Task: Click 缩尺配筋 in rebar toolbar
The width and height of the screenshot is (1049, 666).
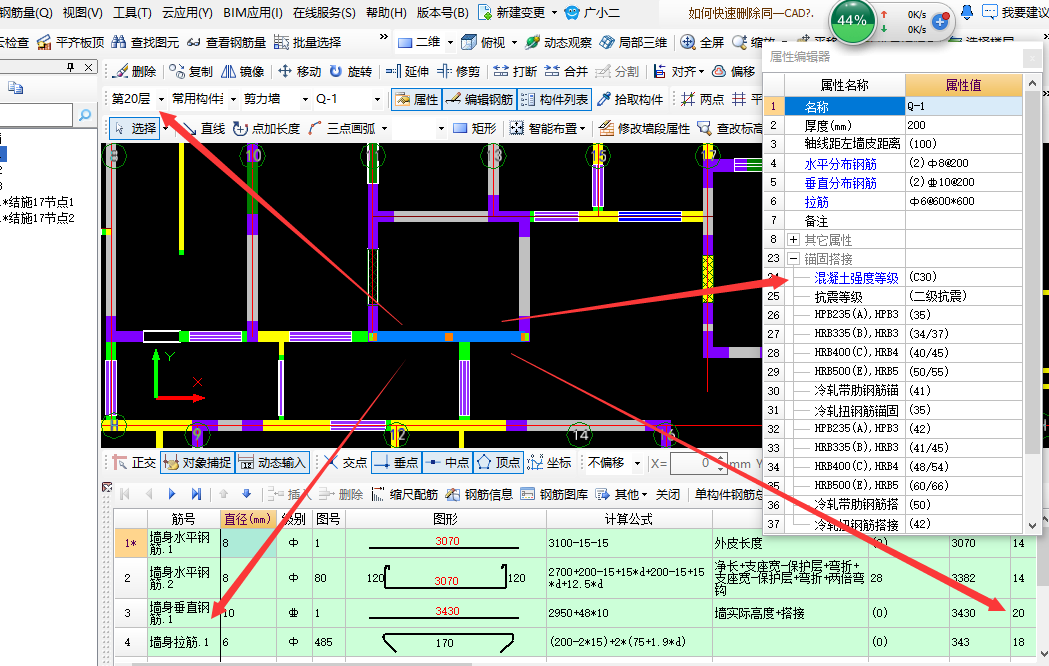Action: pyautogui.click(x=405, y=494)
